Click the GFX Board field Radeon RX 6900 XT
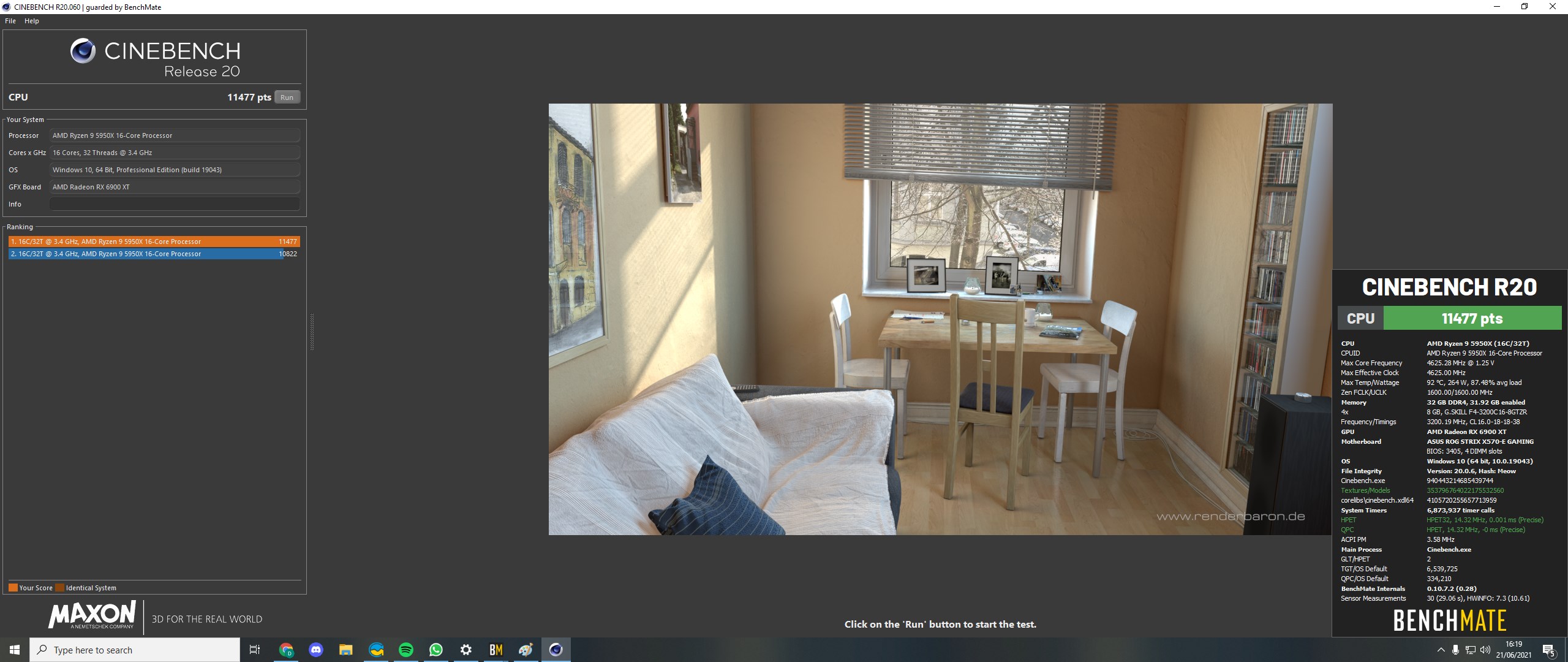This screenshot has height=662, width=1568. click(175, 187)
